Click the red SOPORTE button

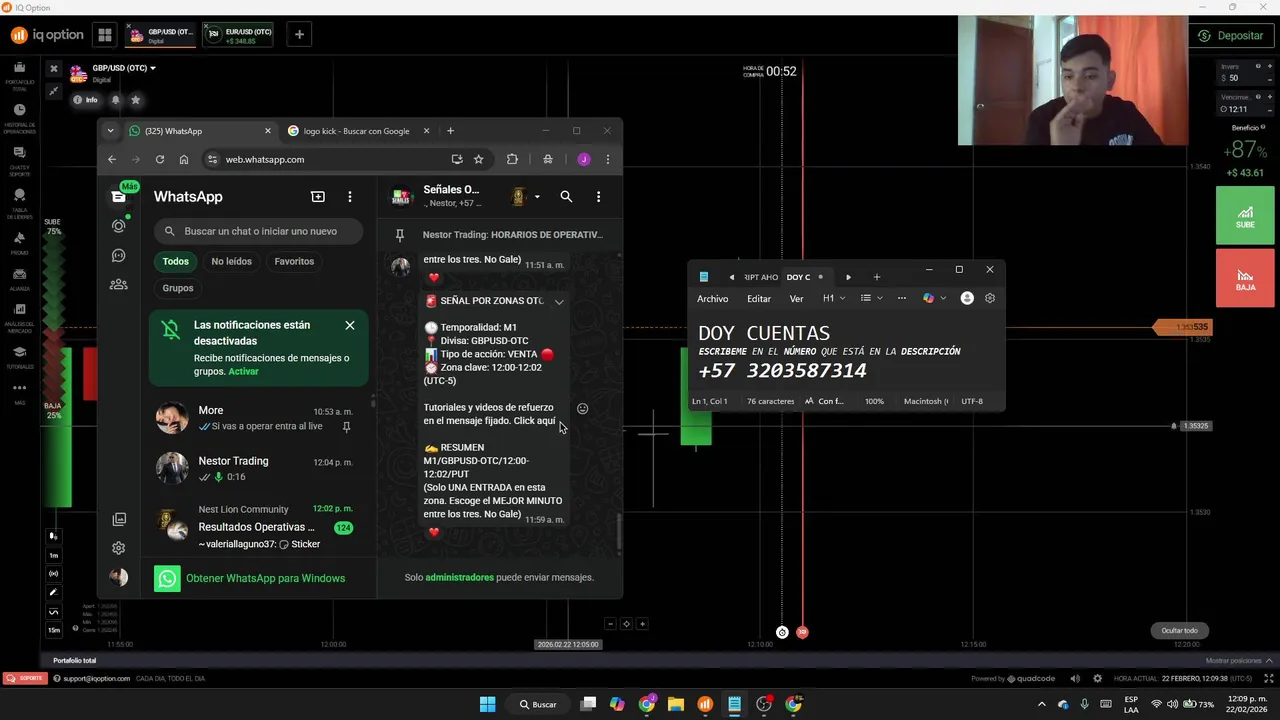click(24, 678)
